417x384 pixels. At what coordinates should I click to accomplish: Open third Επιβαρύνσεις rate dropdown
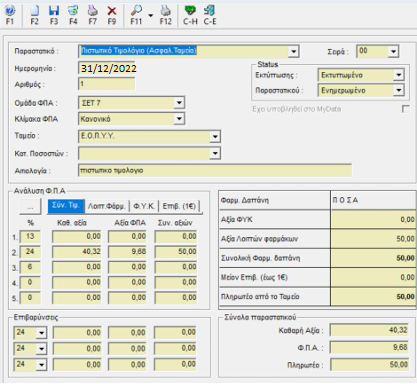(41, 364)
